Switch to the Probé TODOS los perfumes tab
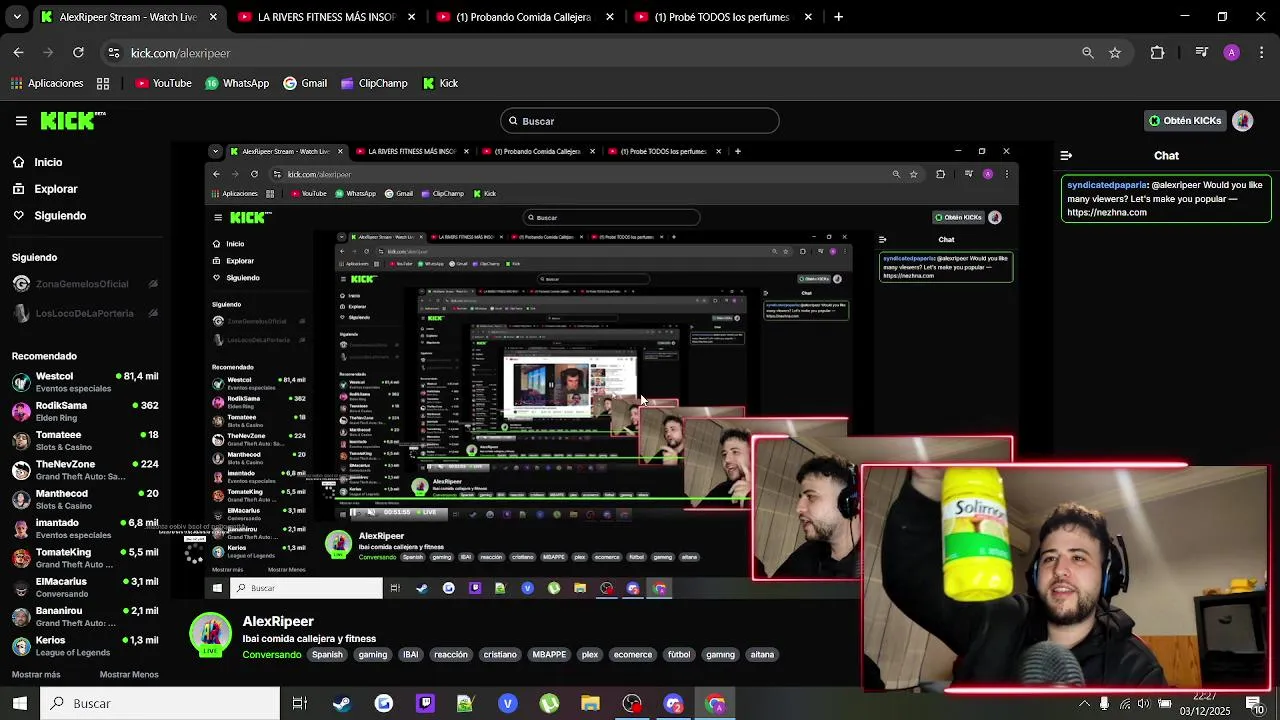Image resolution: width=1280 pixels, height=720 pixels. (x=722, y=17)
